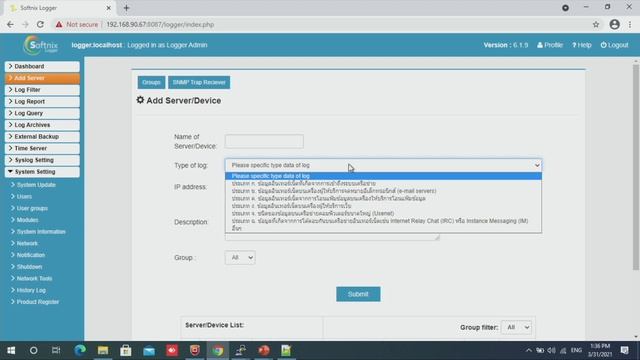The width and height of the screenshot is (640, 360).
Task: Close the Softnix Logger tab
Action: tap(109, 8)
